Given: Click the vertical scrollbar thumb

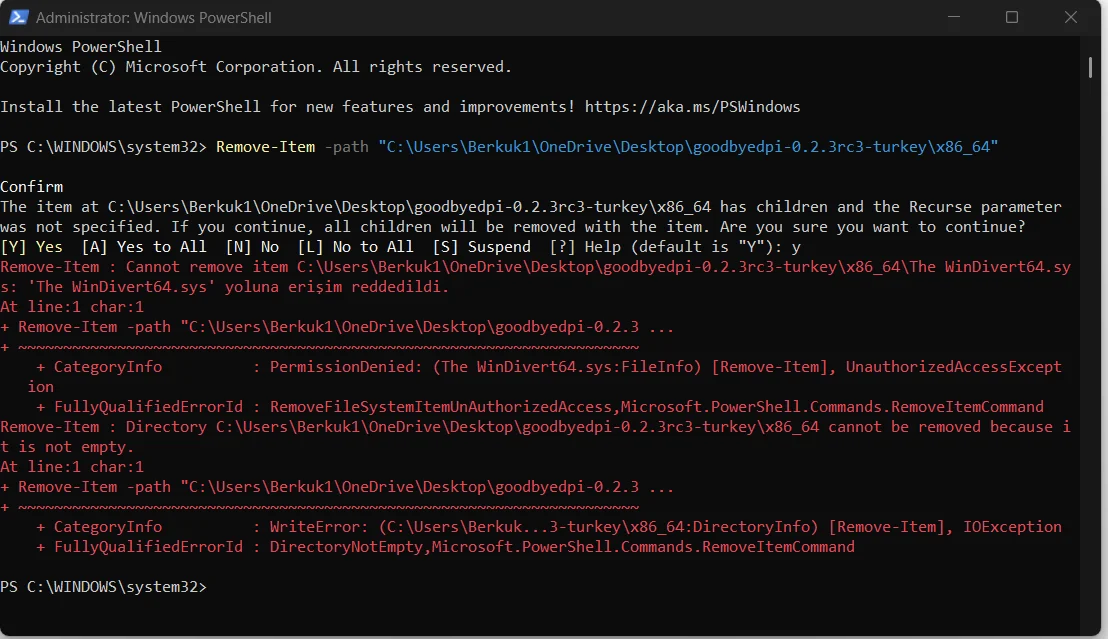Looking at the screenshot, I should [1091, 68].
